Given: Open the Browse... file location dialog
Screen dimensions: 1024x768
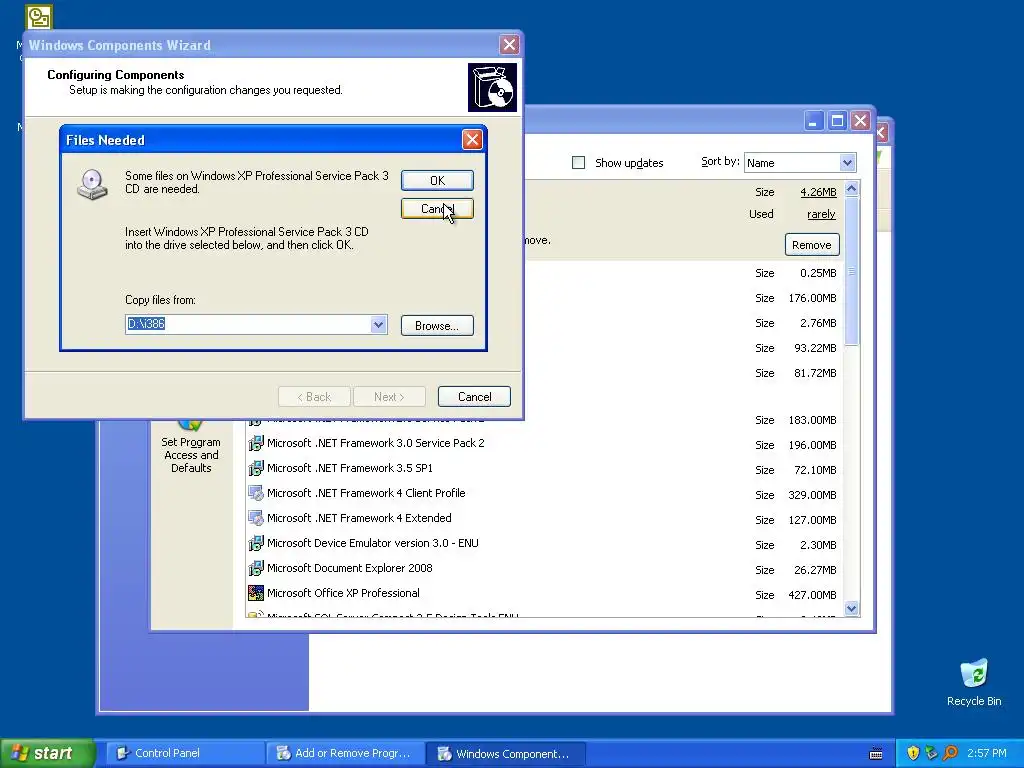Looking at the screenshot, I should click(x=437, y=325).
